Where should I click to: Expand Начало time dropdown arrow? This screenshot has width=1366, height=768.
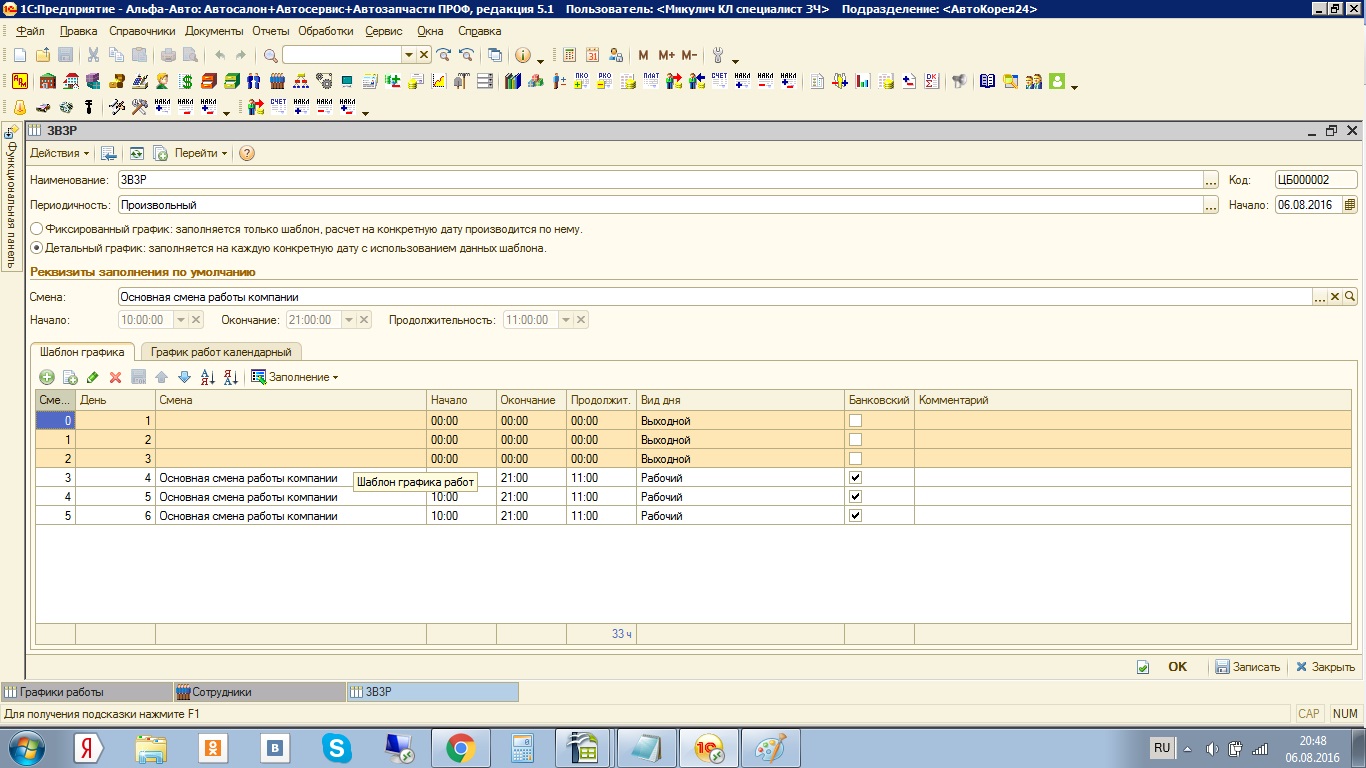pyautogui.click(x=181, y=320)
